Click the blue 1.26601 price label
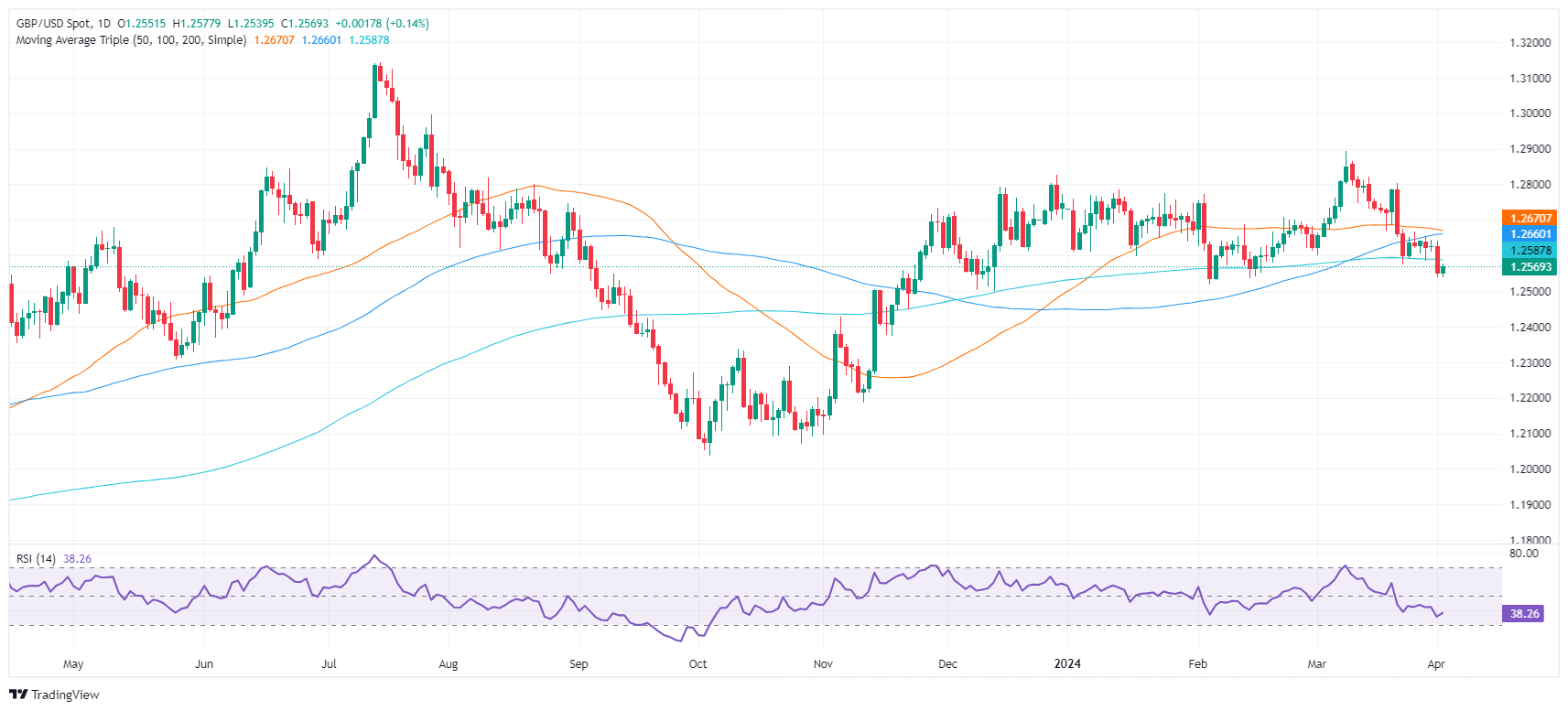1568x711 pixels. pyautogui.click(x=1530, y=234)
